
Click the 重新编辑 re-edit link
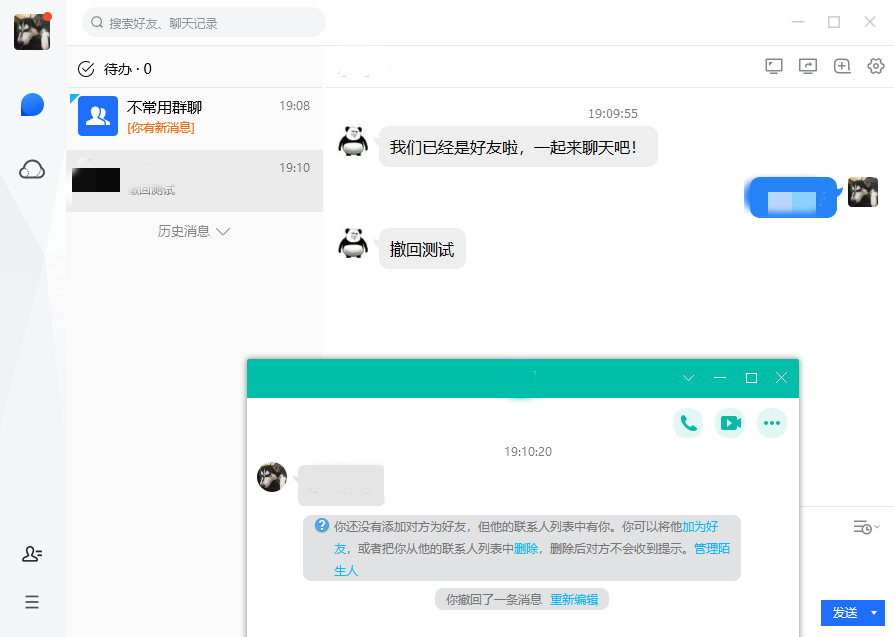(574, 600)
